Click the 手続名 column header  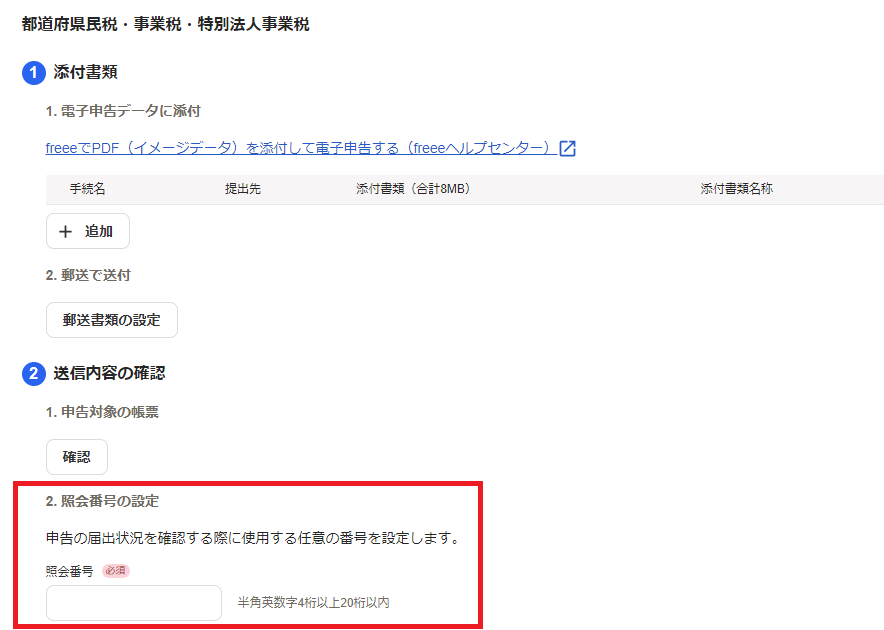click(87, 189)
